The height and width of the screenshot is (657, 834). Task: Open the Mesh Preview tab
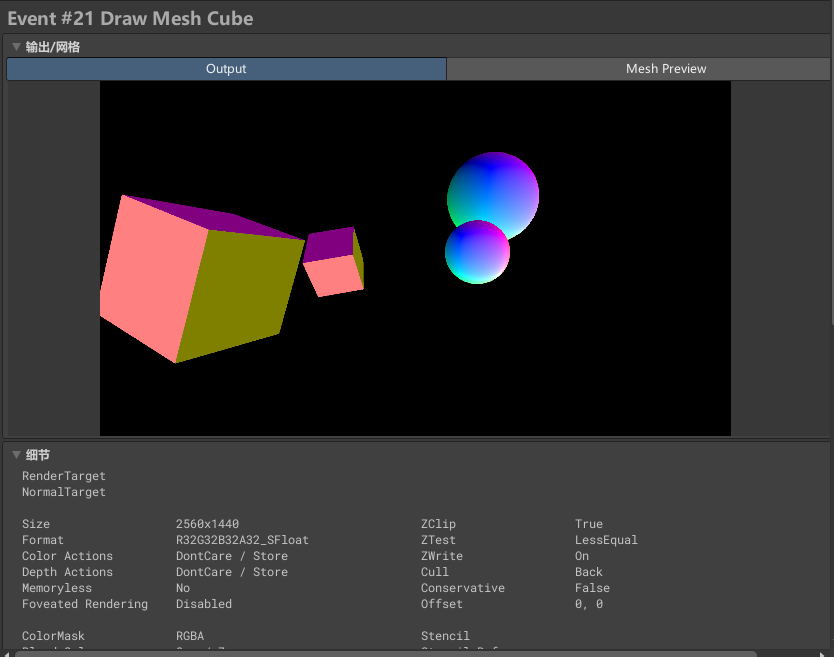[x=666, y=69]
